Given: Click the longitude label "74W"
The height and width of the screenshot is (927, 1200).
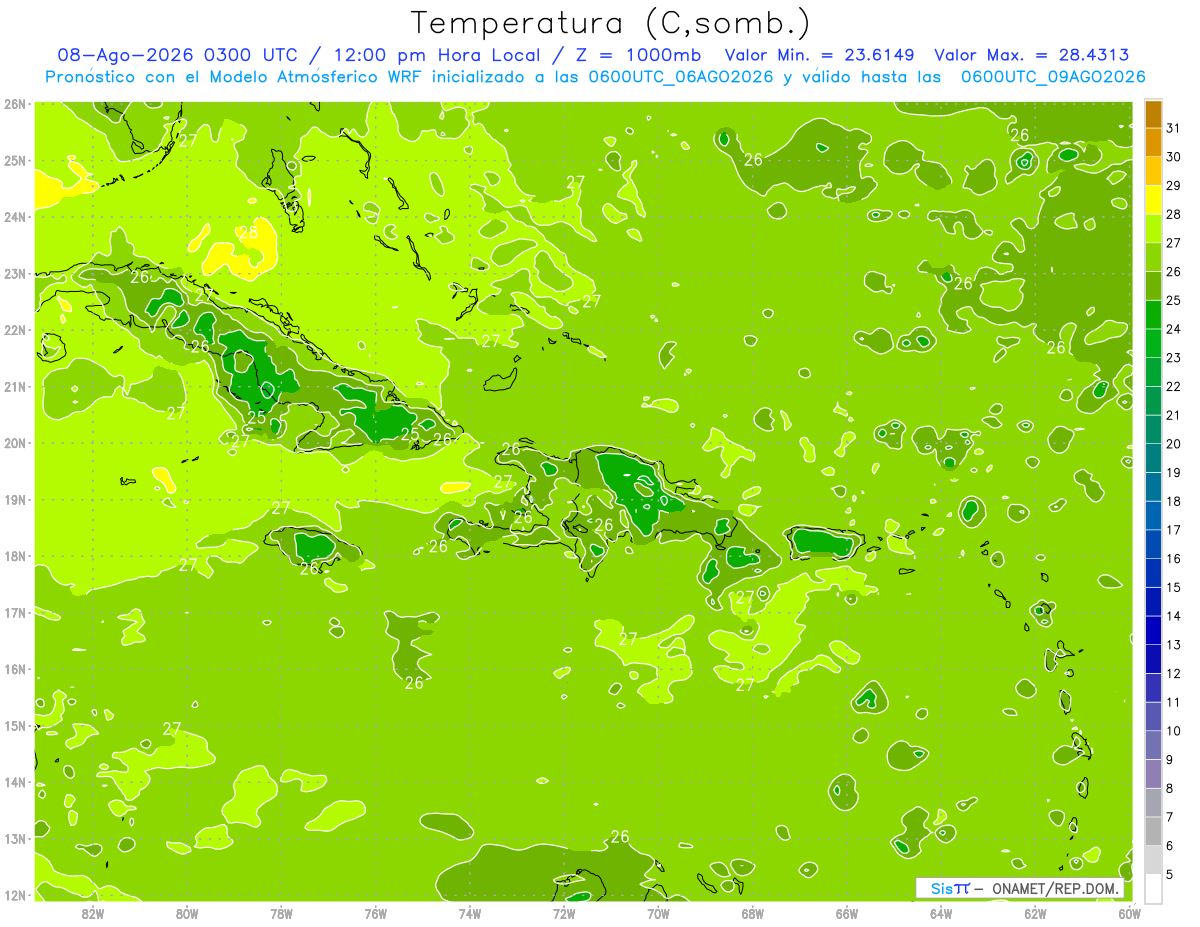Looking at the screenshot, I should [470, 913].
